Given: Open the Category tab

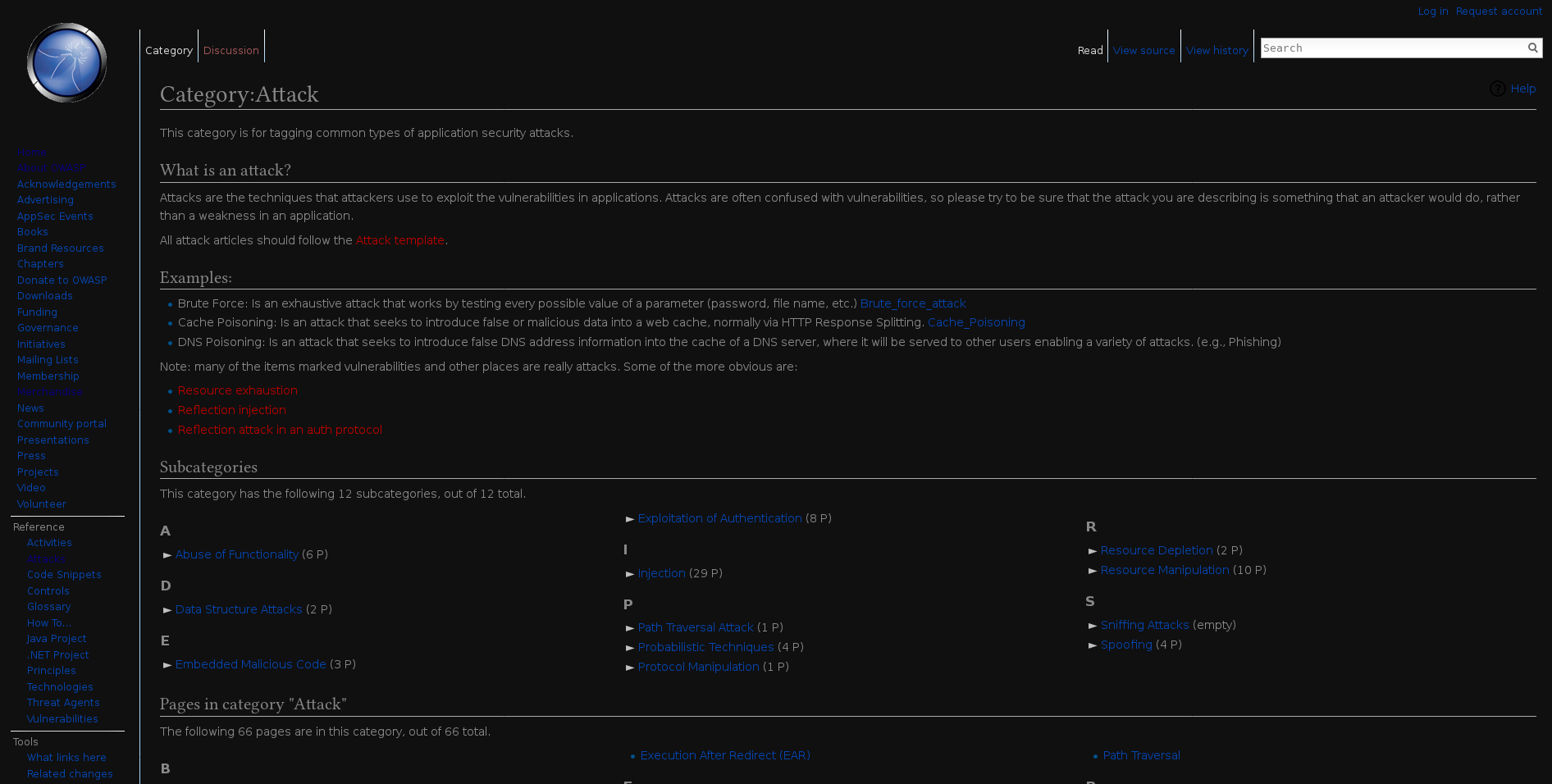Looking at the screenshot, I should 169,50.
